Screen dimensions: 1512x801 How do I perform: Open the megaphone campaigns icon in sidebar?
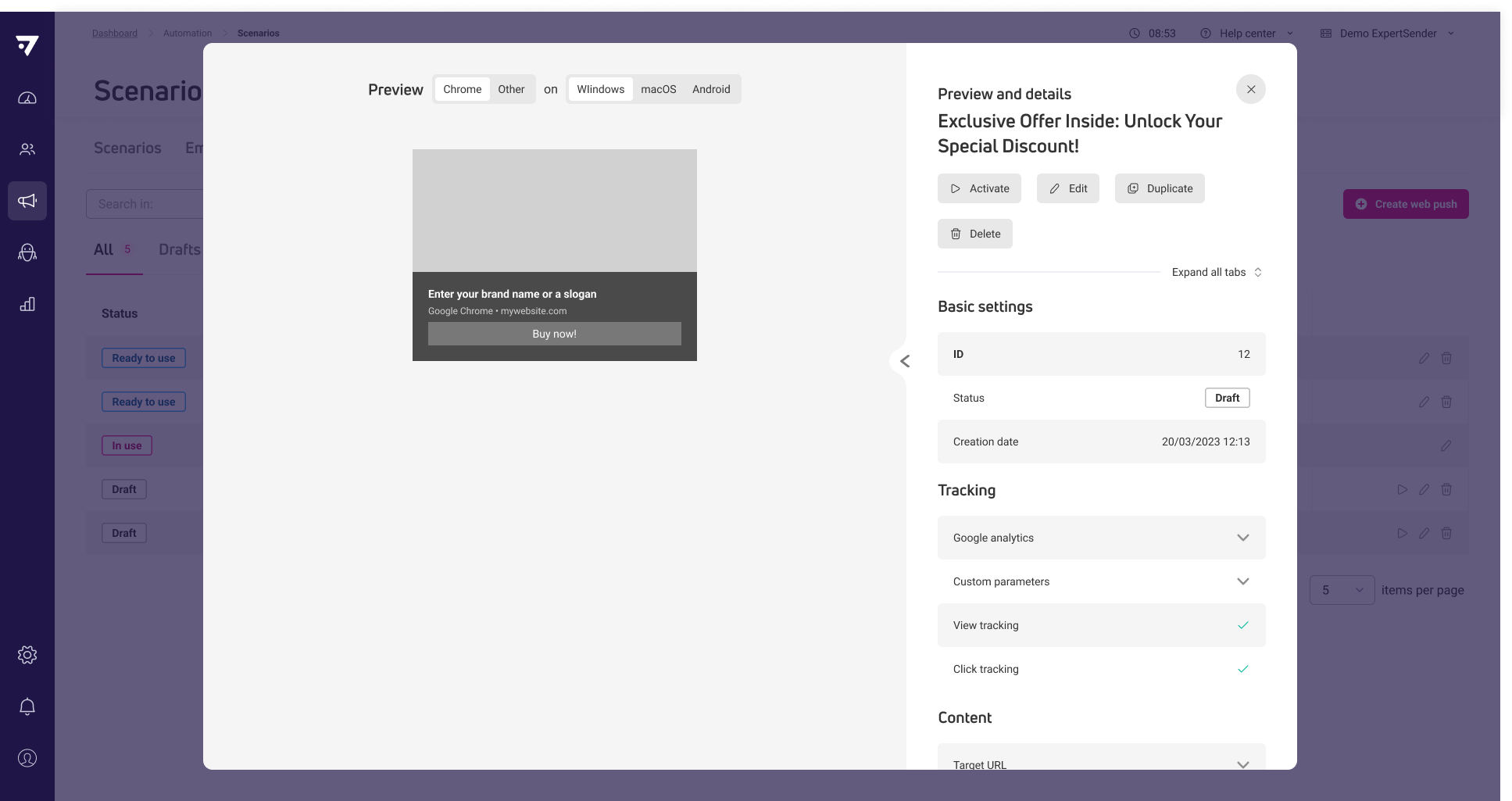tap(27, 201)
